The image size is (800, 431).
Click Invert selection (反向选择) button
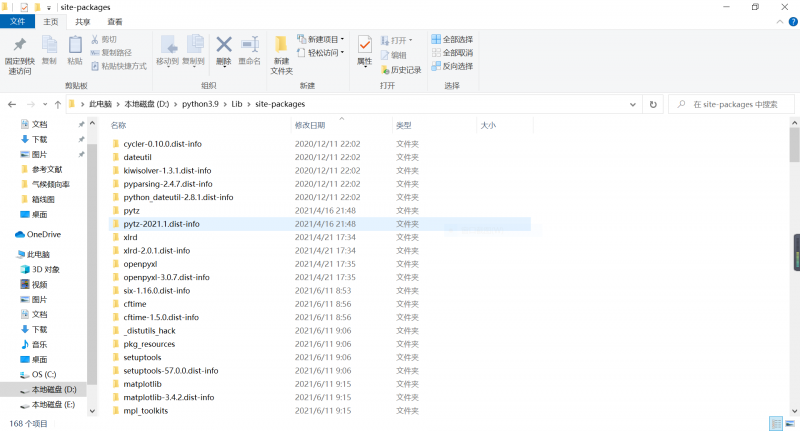[452, 66]
